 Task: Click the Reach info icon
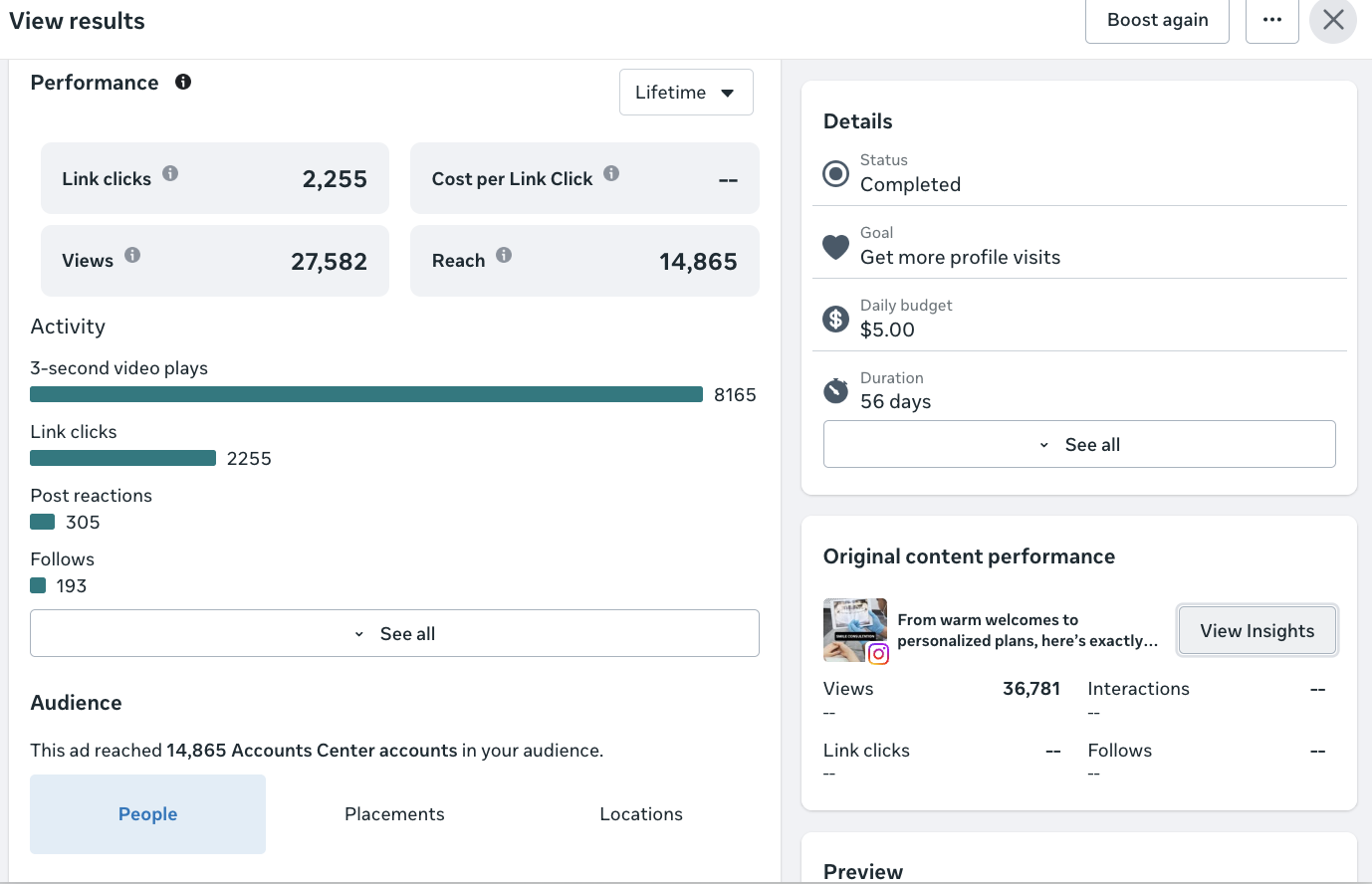[504, 255]
